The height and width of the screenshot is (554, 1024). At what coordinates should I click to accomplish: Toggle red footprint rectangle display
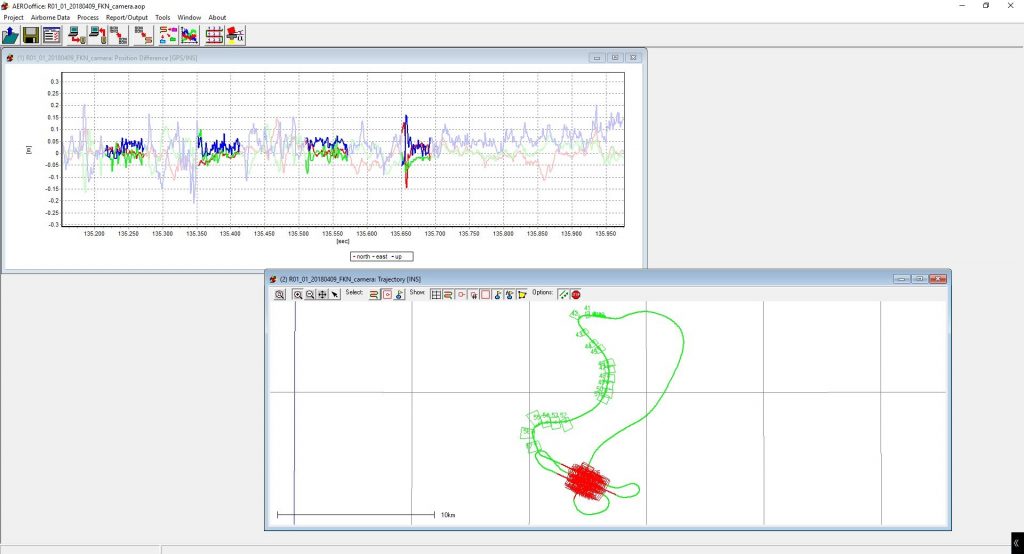(x=485, y=295)
